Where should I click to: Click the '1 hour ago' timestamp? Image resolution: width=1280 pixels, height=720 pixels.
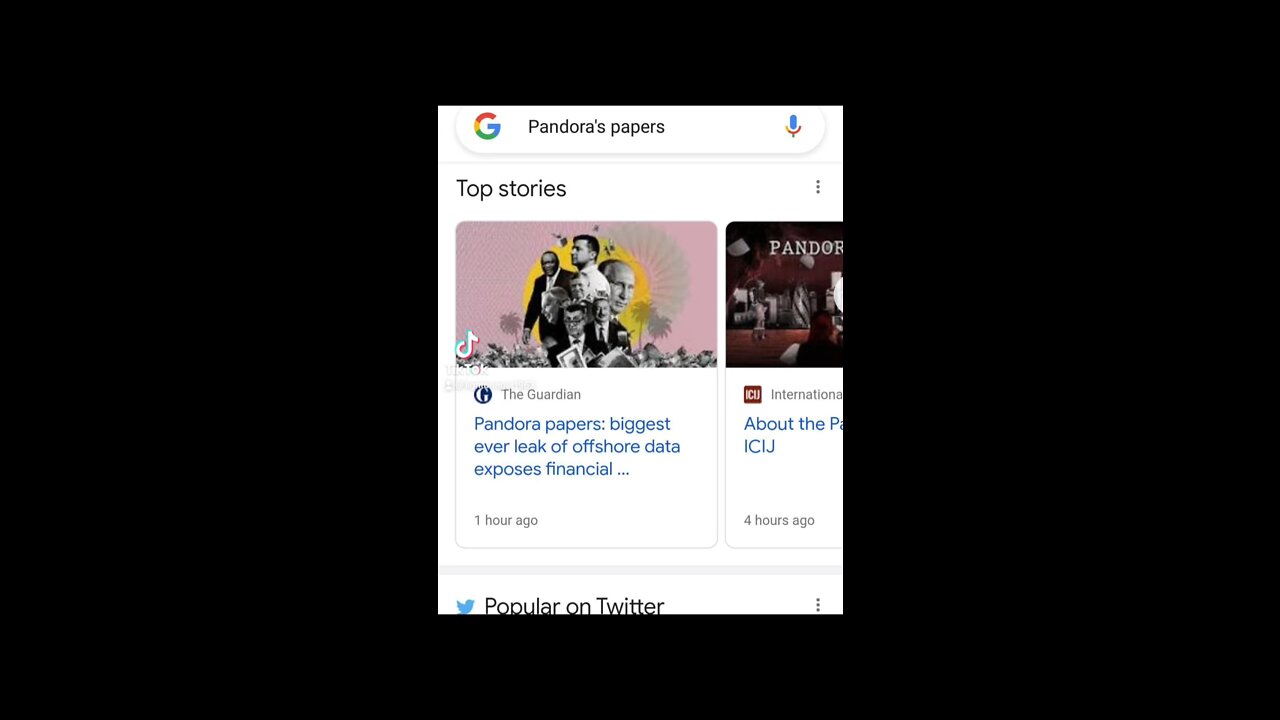[506, 520]
